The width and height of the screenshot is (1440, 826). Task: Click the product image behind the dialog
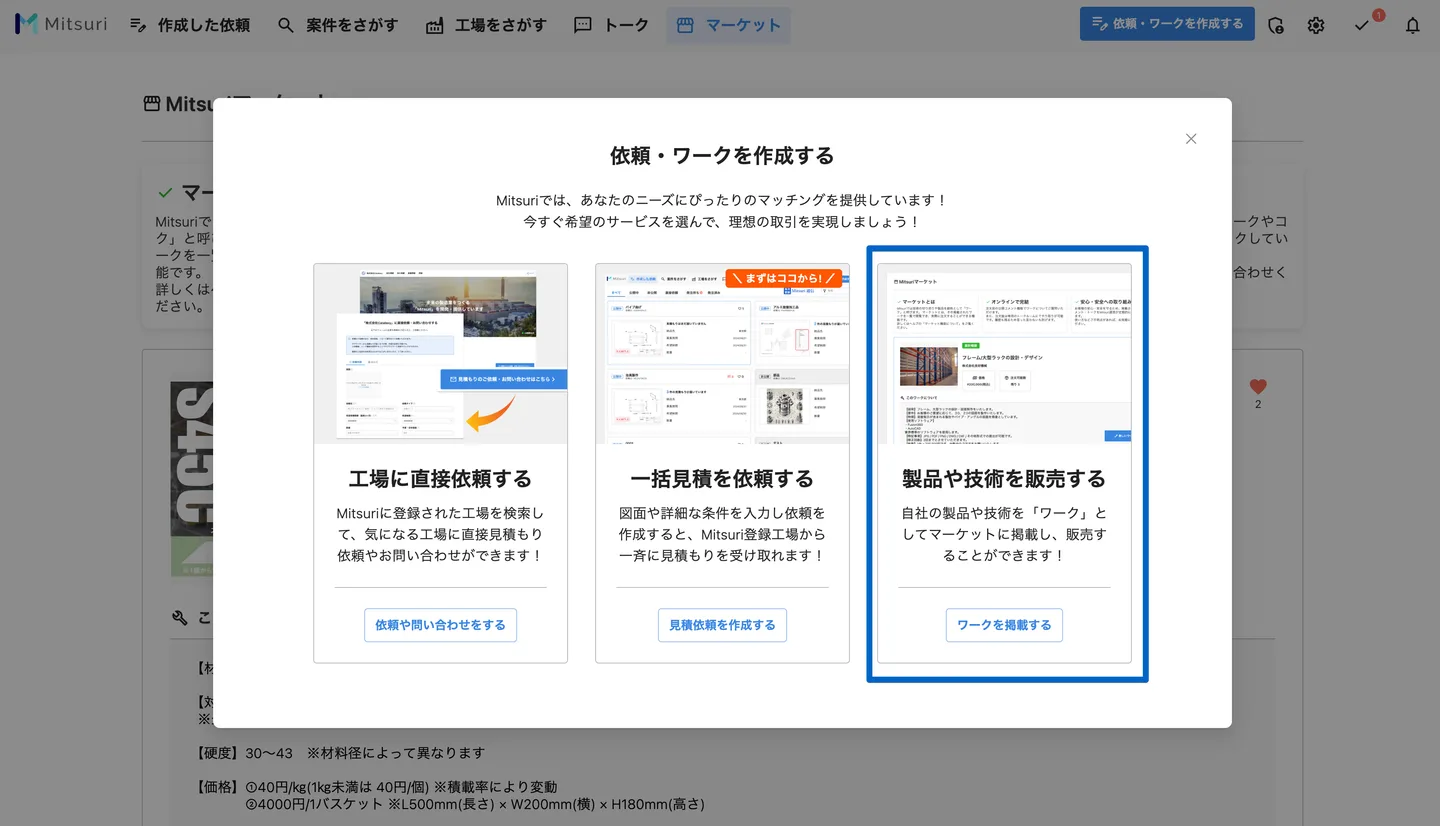tap(191, 479)
